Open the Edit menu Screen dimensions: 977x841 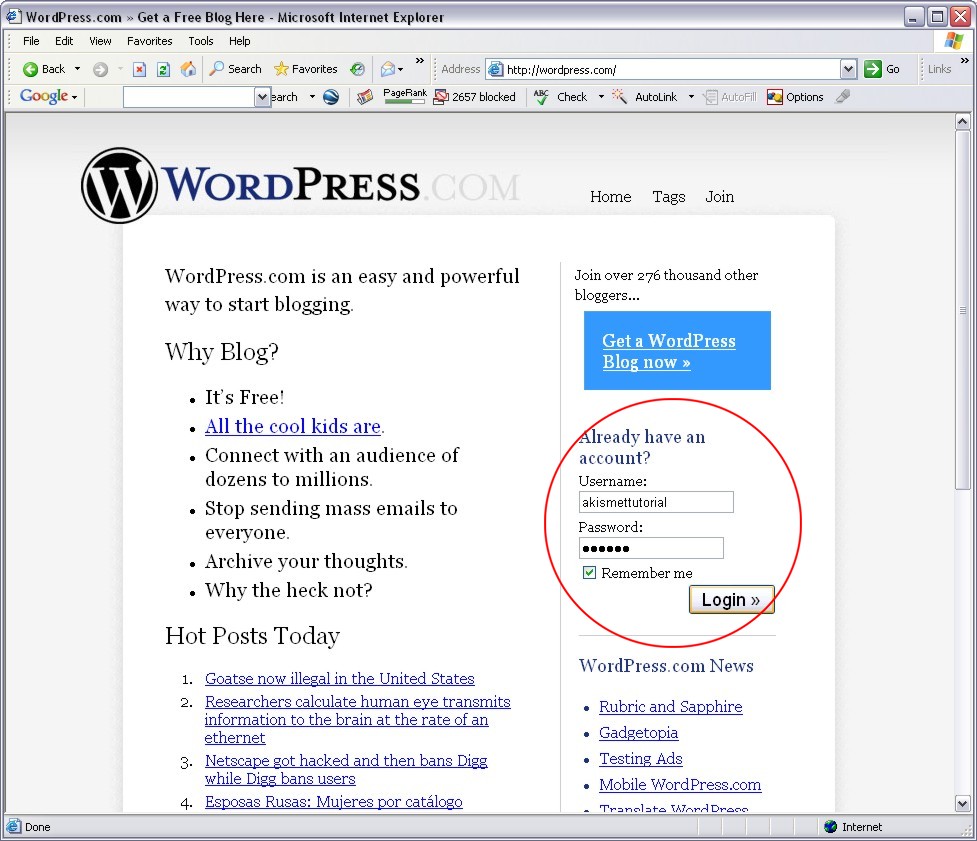pos(64,41)
